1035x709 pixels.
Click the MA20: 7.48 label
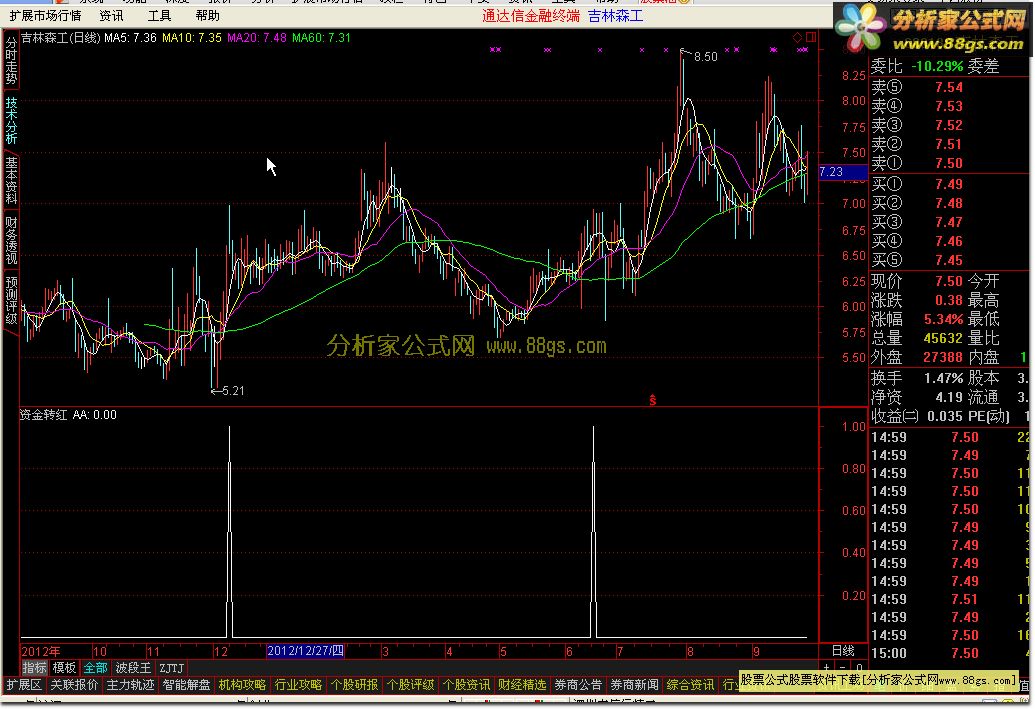[x=257, y=38]
